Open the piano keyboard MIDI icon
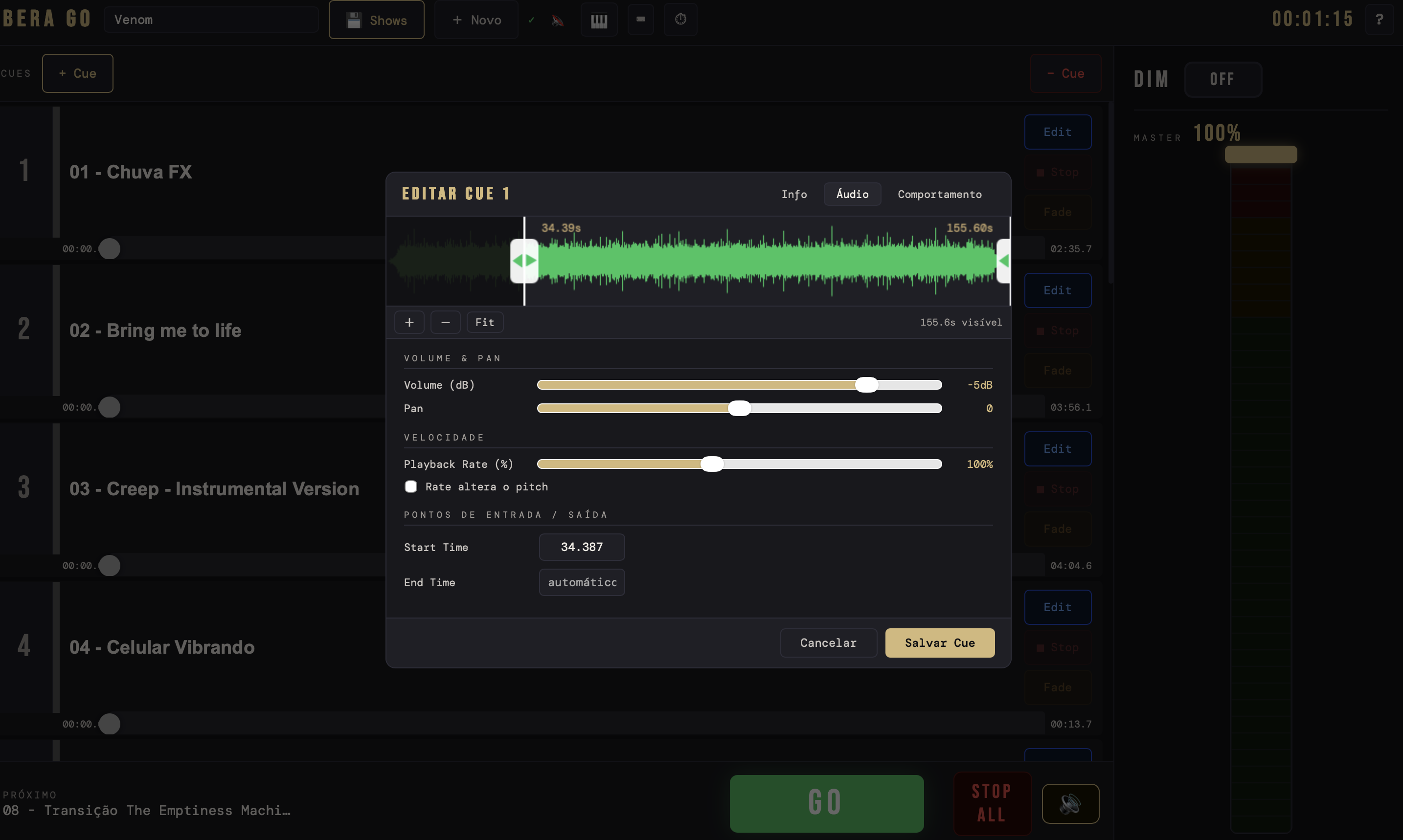Image resolution: width=1403 pixels, height=840 pixels. click(599, 21)
